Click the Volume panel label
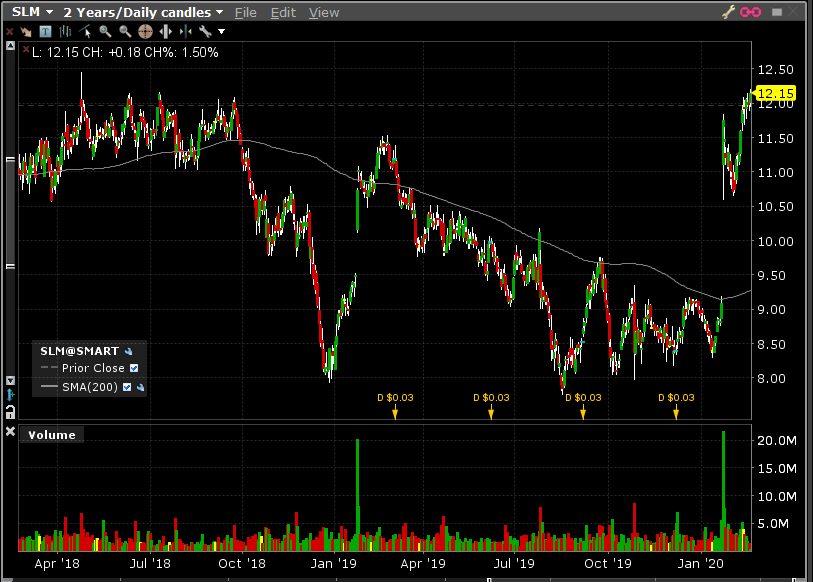Image resolution: width=813 pixels, height=582 pixels. pos(51,434)
